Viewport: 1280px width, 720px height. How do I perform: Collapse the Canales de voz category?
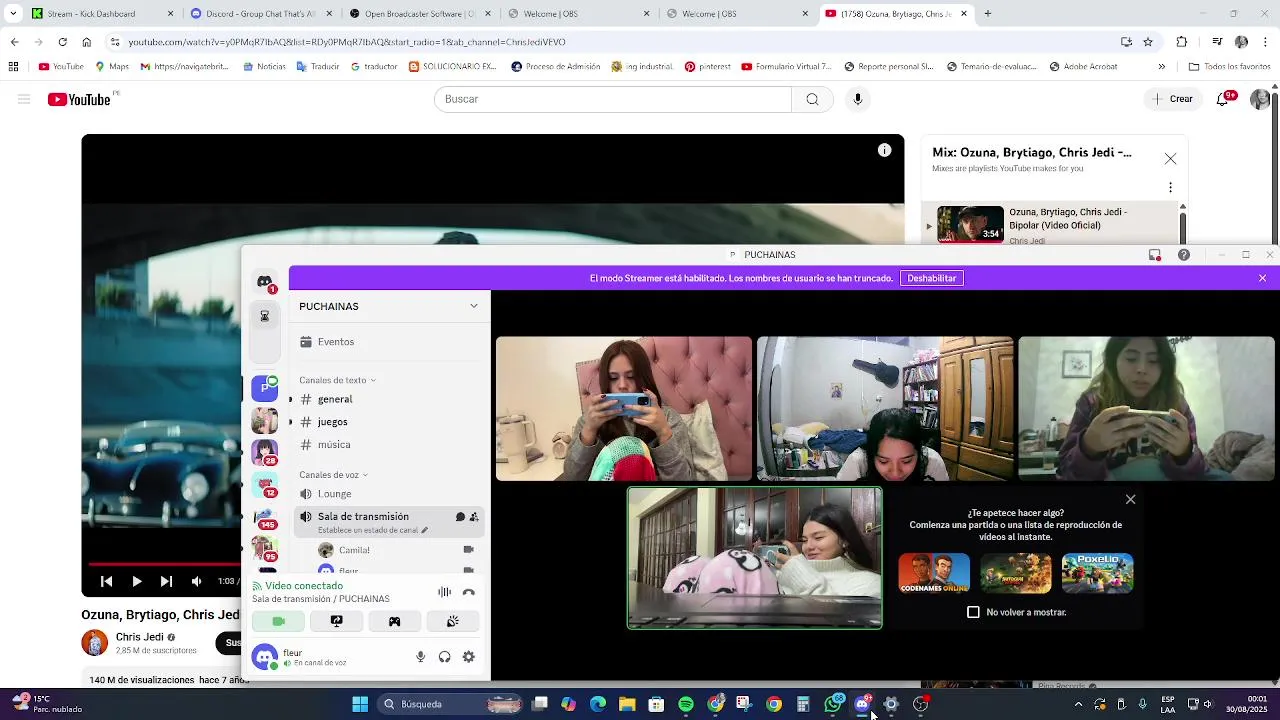click(x=333, y=475)
